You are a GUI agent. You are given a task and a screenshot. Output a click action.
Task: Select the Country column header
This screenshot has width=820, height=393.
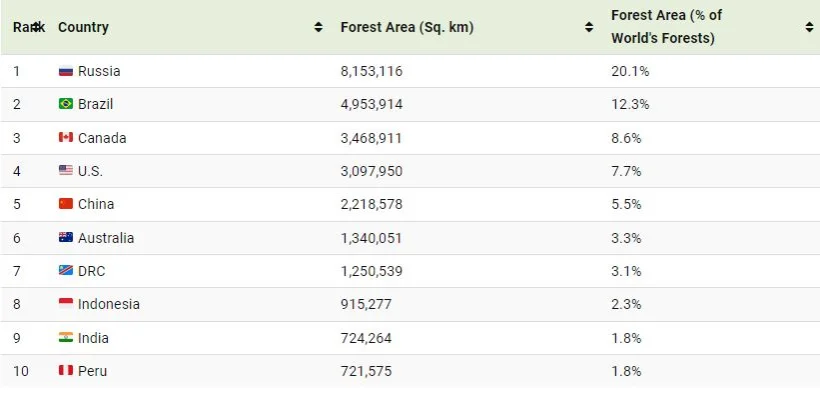coord(83,27)
